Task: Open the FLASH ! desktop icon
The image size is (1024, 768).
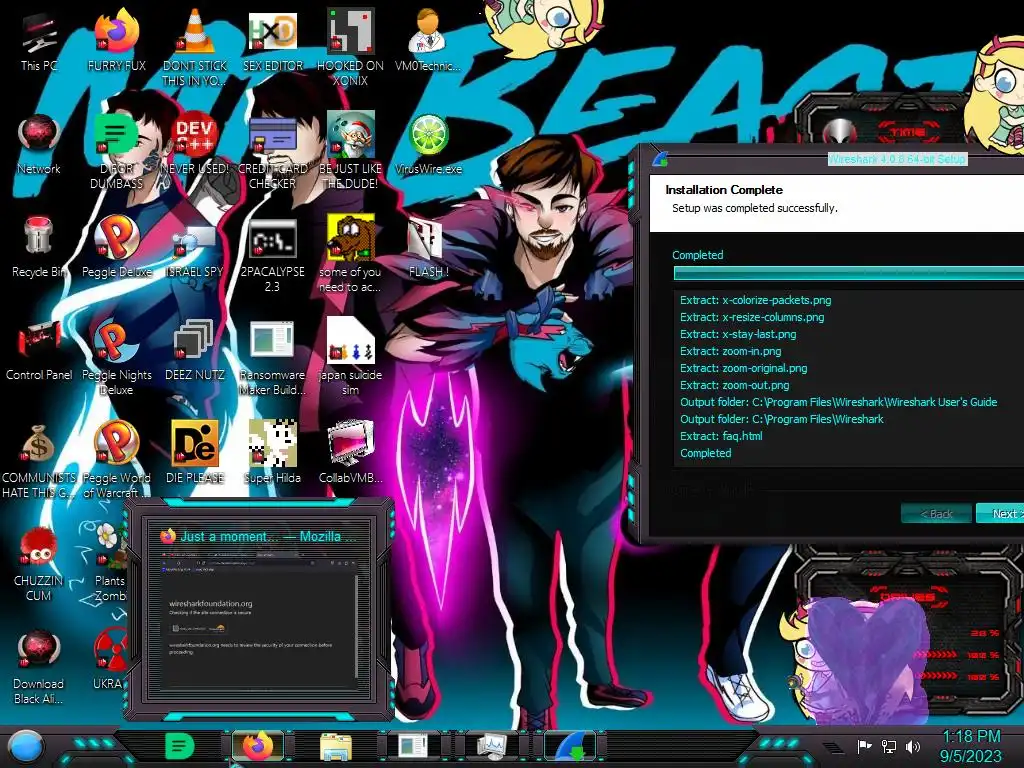Action: [428, 248]
